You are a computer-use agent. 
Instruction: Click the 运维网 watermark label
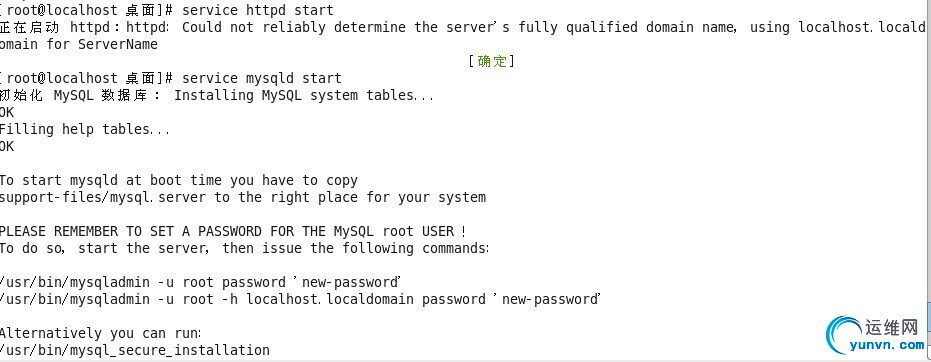892,327
